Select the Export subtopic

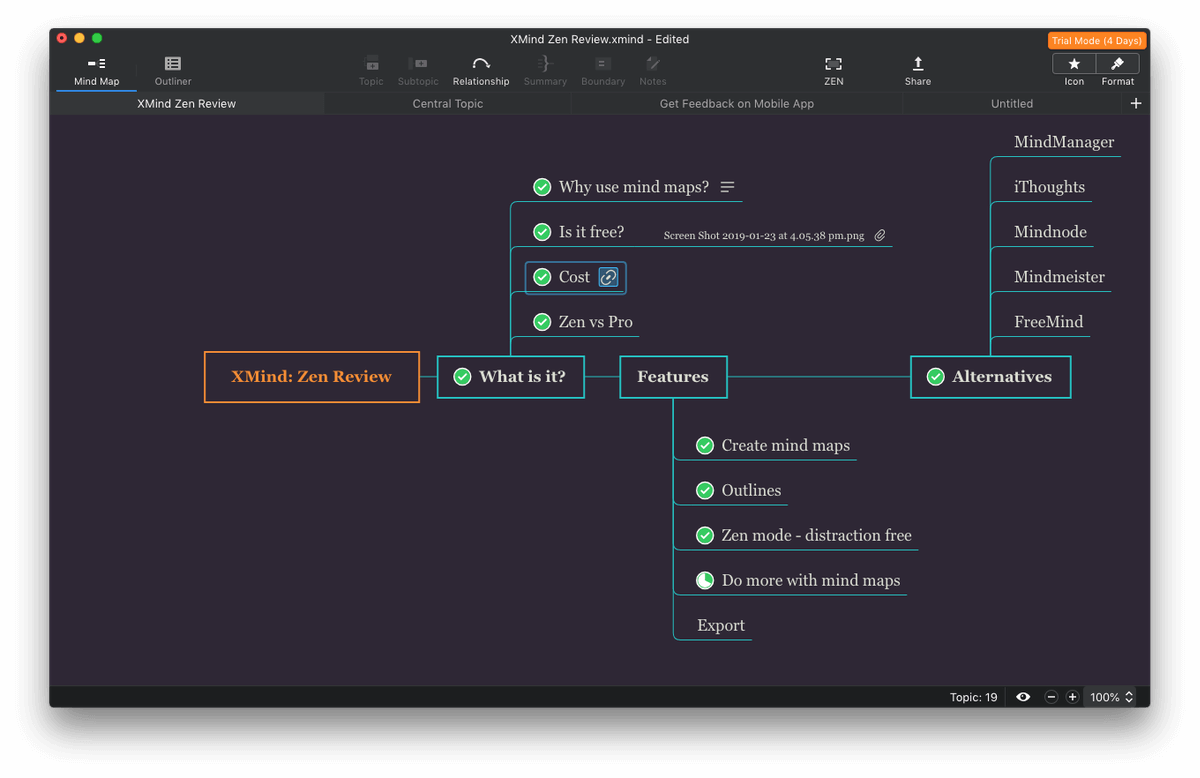click(721, 626)
